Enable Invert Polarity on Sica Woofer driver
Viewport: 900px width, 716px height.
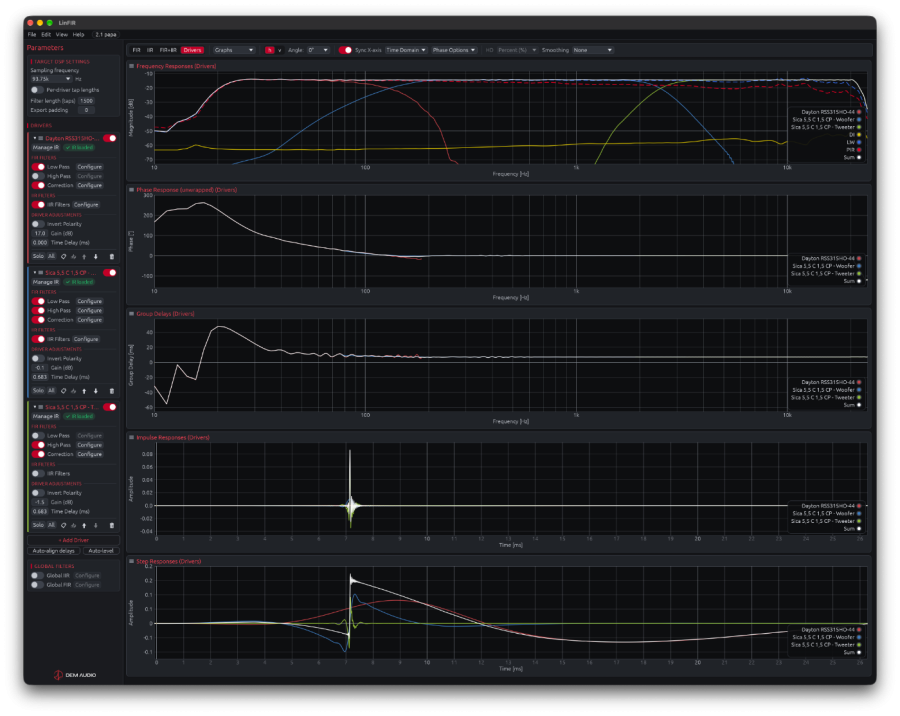[x=38, y=358]
